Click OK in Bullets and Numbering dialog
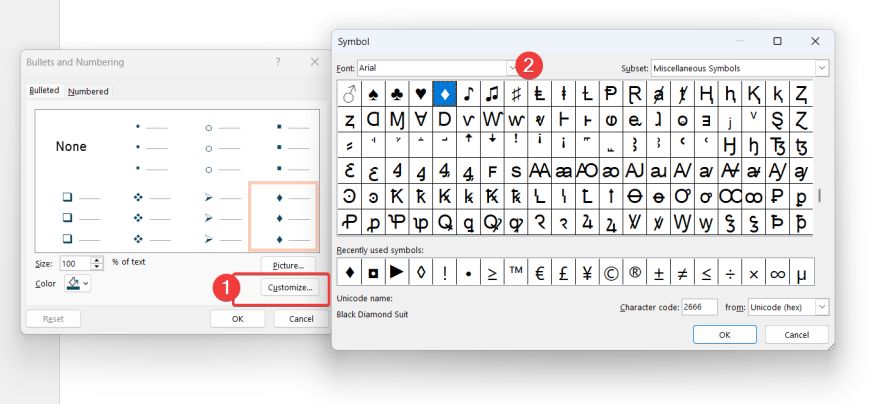 [x=237, y=319]
